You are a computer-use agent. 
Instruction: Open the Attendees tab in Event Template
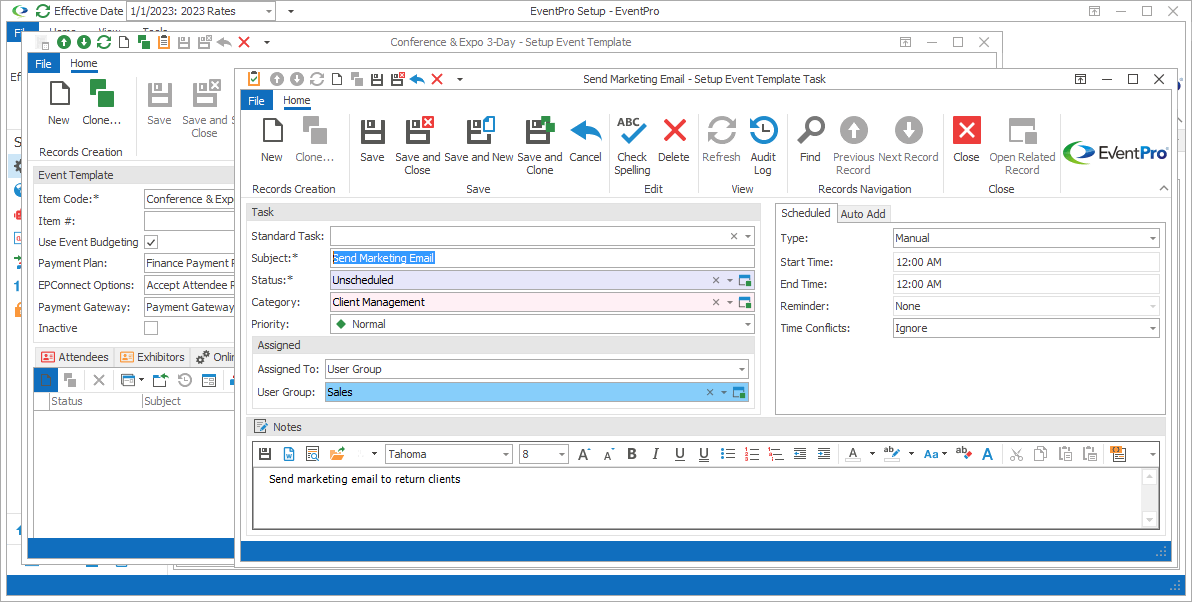point(74,357)
